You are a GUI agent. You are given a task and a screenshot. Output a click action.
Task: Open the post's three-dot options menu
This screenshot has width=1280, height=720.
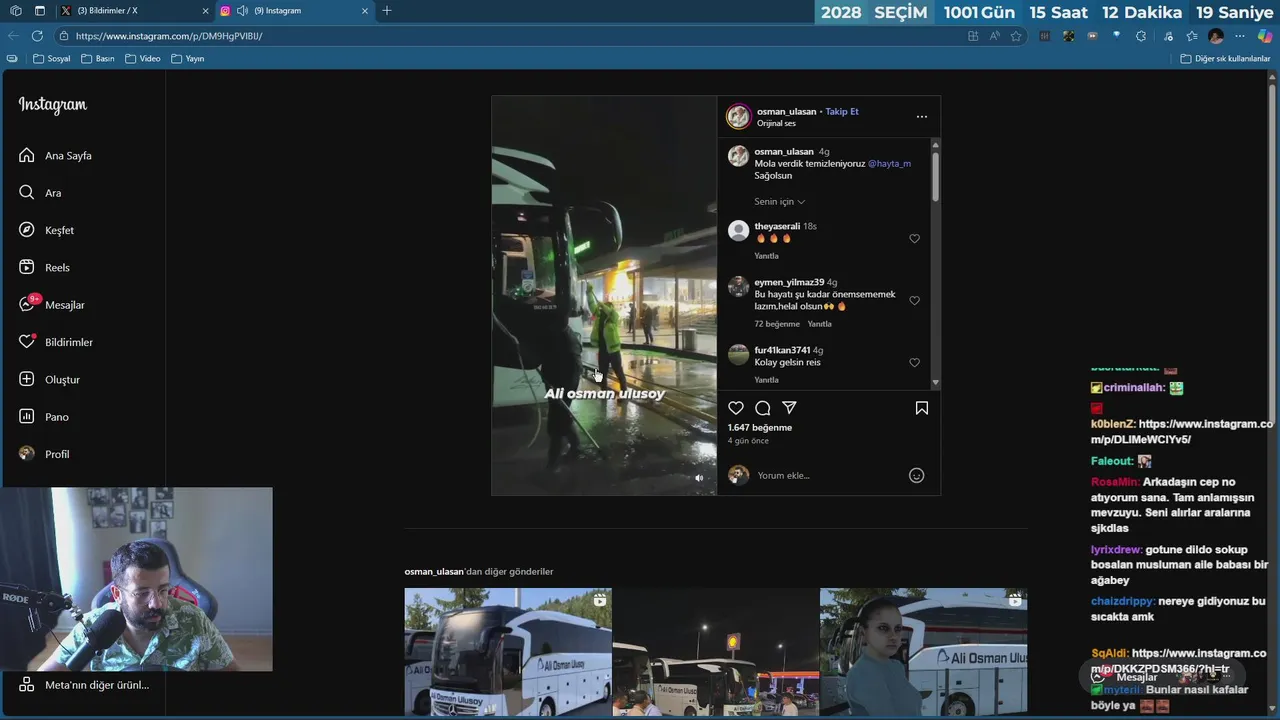click(922, 117)
